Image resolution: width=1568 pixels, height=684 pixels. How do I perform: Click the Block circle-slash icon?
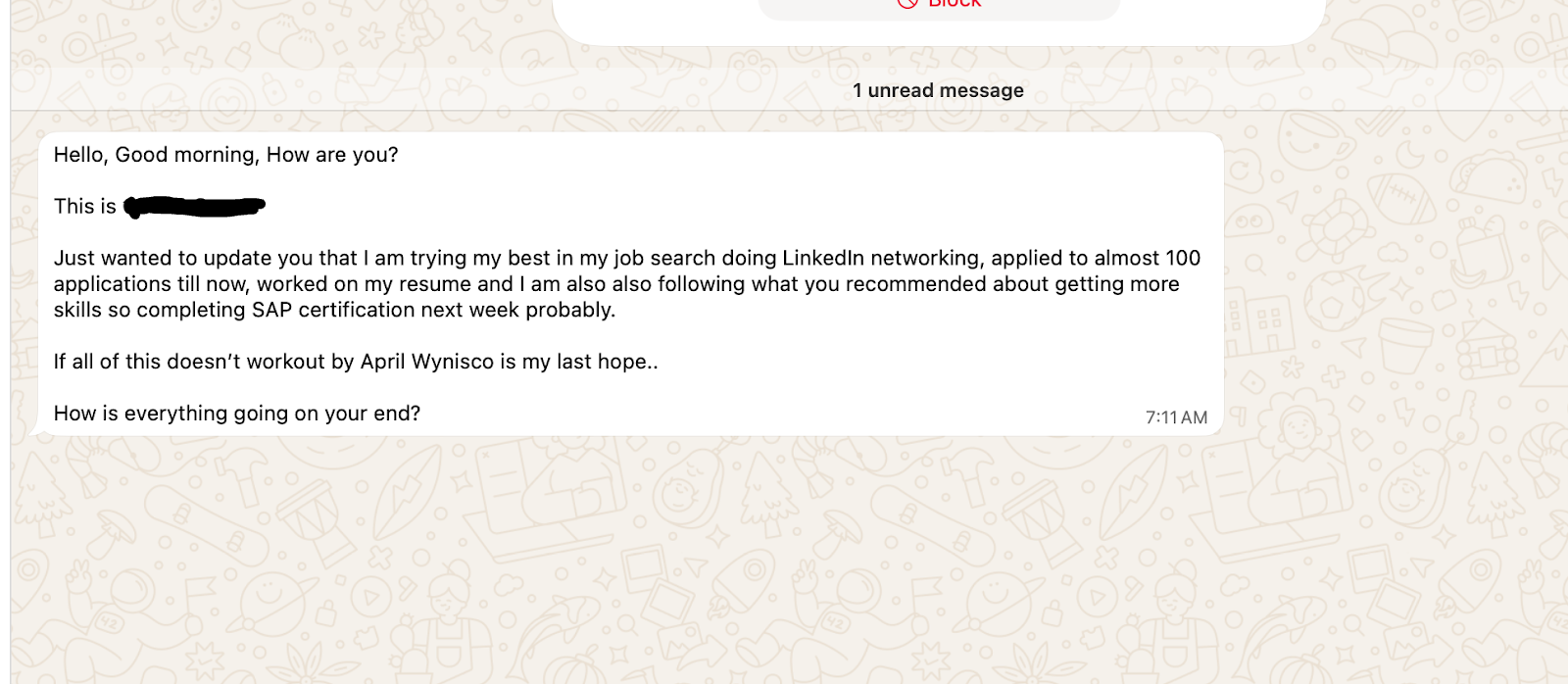(x=907, y=4)
